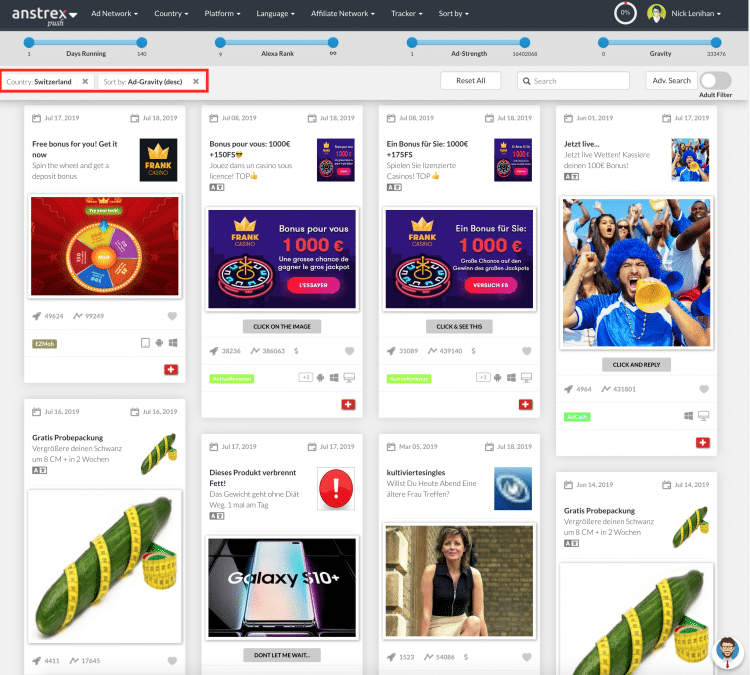This screenshot has height=675, width=750.
Task: Click the Frank Casino small icon thumbnail
Action: tap(158, 160)
